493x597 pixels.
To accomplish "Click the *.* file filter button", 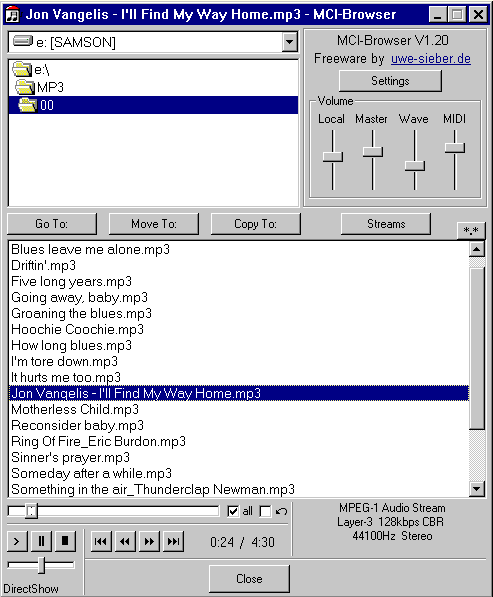I will click(471, 230).
